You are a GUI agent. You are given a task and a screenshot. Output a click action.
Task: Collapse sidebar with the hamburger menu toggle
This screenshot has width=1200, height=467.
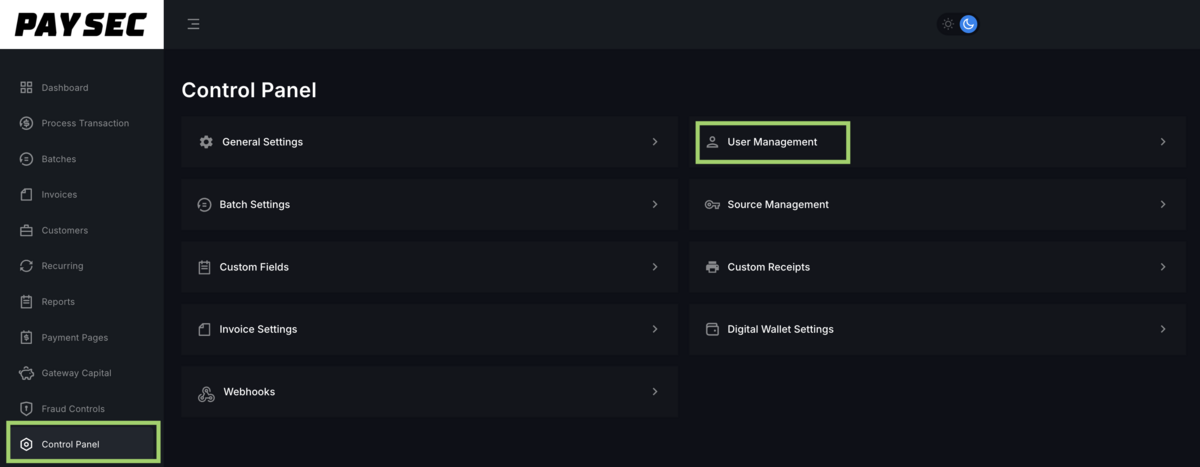coord(193,24)
